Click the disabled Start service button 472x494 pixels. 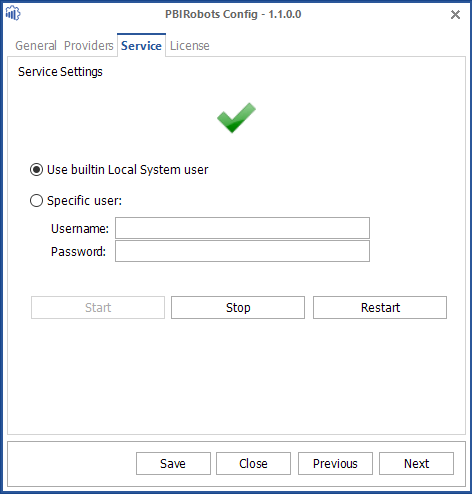[98, 307]
